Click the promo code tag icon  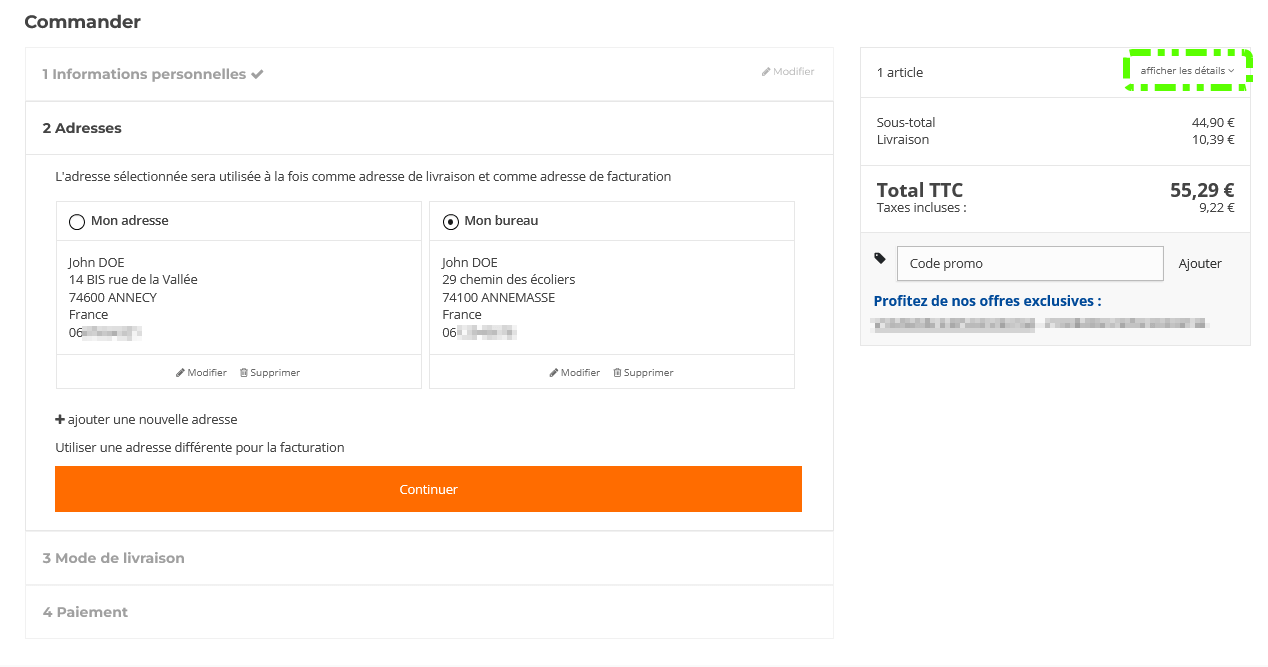coord(880,258)
